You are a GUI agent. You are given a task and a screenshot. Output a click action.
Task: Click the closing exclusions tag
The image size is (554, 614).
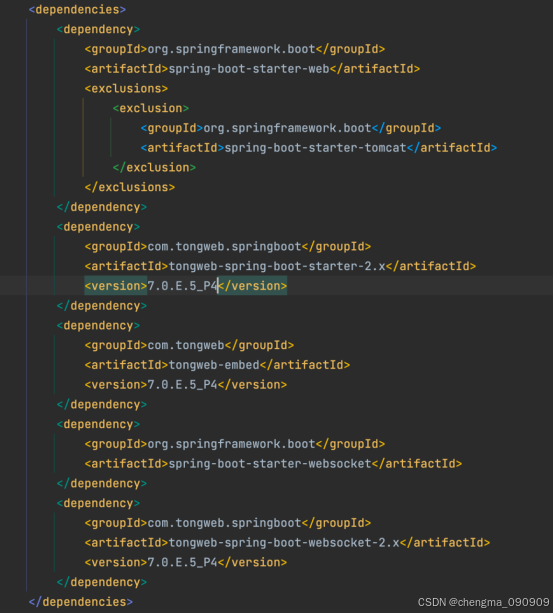coord(130,187)
